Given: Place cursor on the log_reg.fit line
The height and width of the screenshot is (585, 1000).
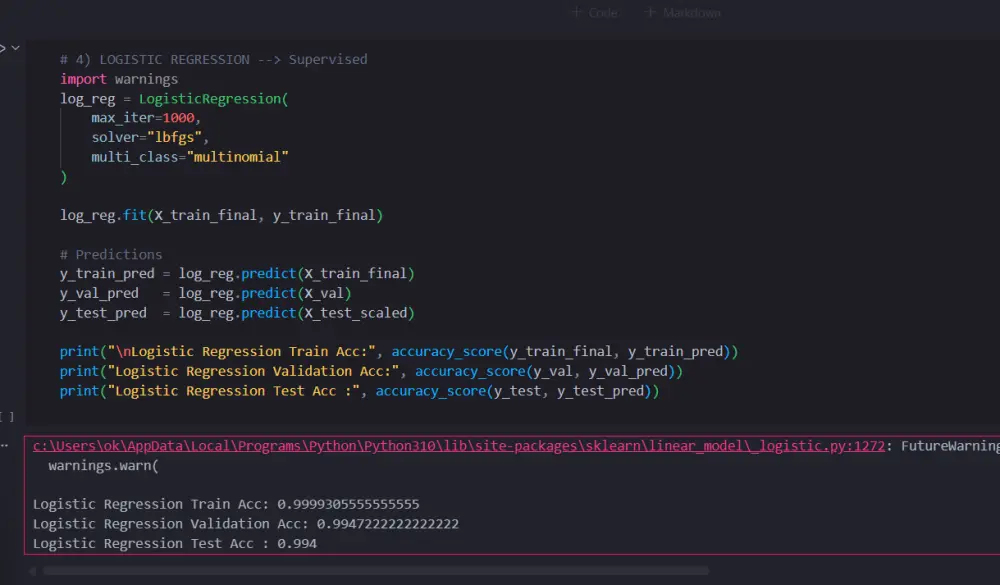Looking at the screenshot, I should [x=221, y=215].
